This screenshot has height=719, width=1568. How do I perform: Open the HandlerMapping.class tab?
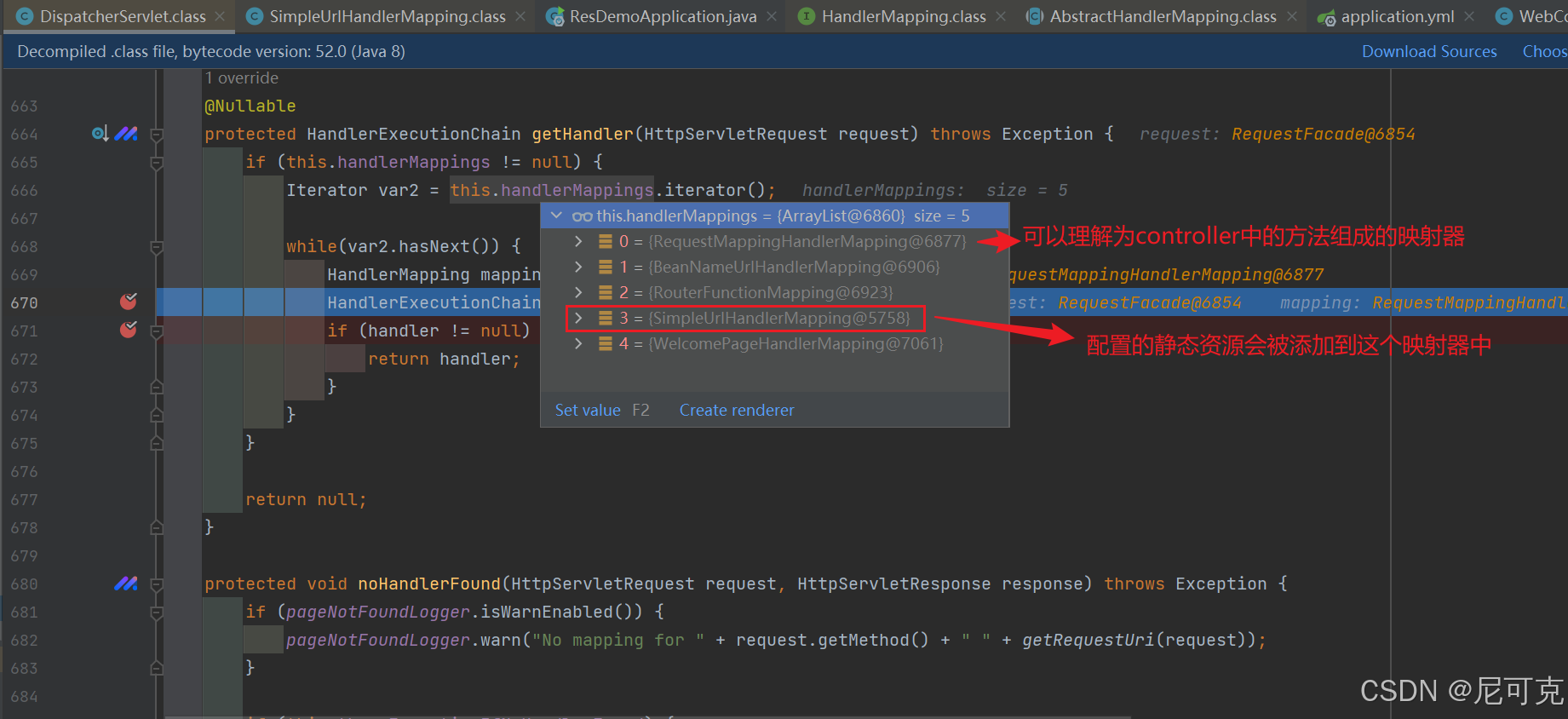[x=904, y=16]
